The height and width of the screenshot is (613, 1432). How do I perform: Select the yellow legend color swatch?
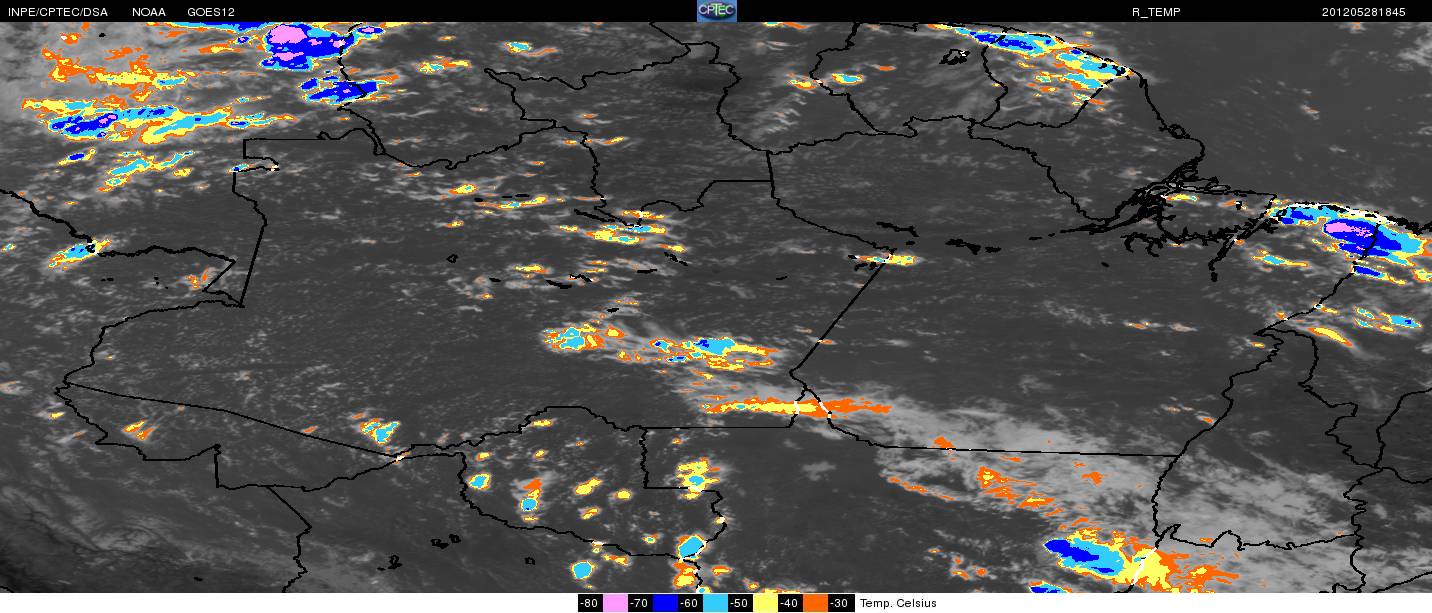coord(765,603)
